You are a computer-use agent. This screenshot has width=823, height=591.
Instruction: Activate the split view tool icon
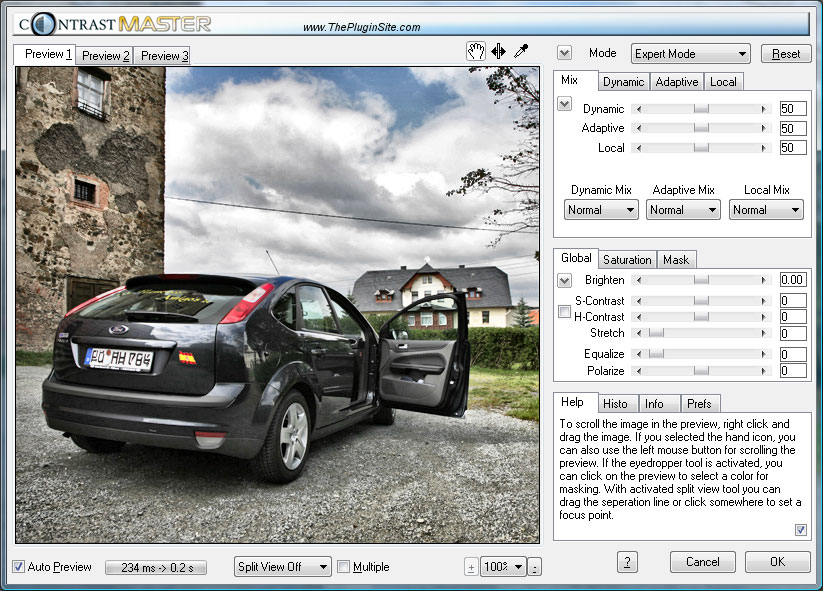(499, 51)
